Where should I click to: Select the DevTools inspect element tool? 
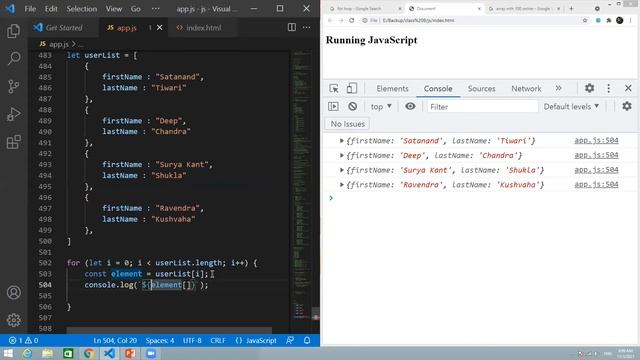pyautogui.click(x=334, y=88)
